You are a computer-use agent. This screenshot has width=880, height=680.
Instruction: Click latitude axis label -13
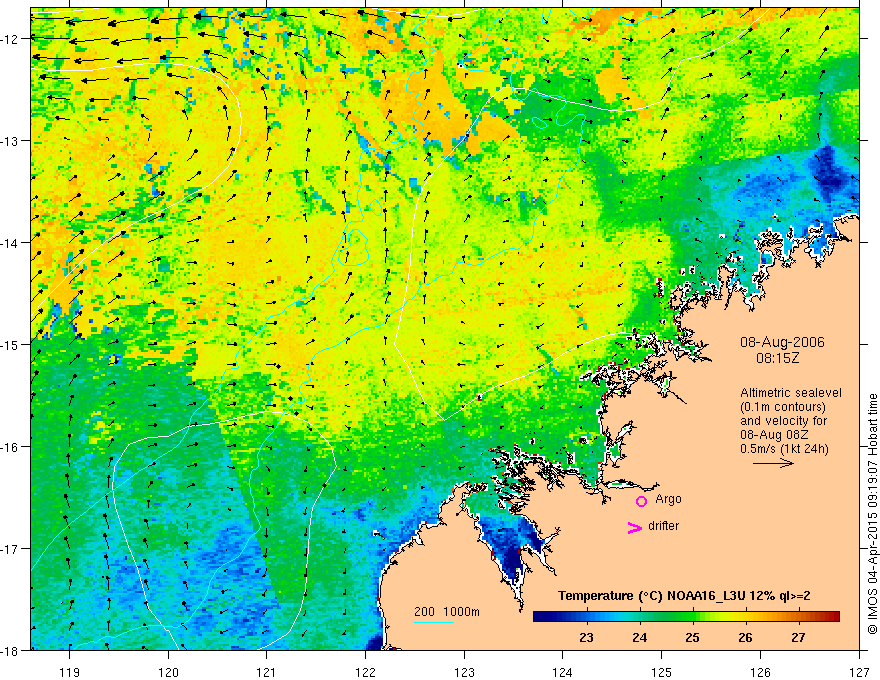(x=11, y=141)
